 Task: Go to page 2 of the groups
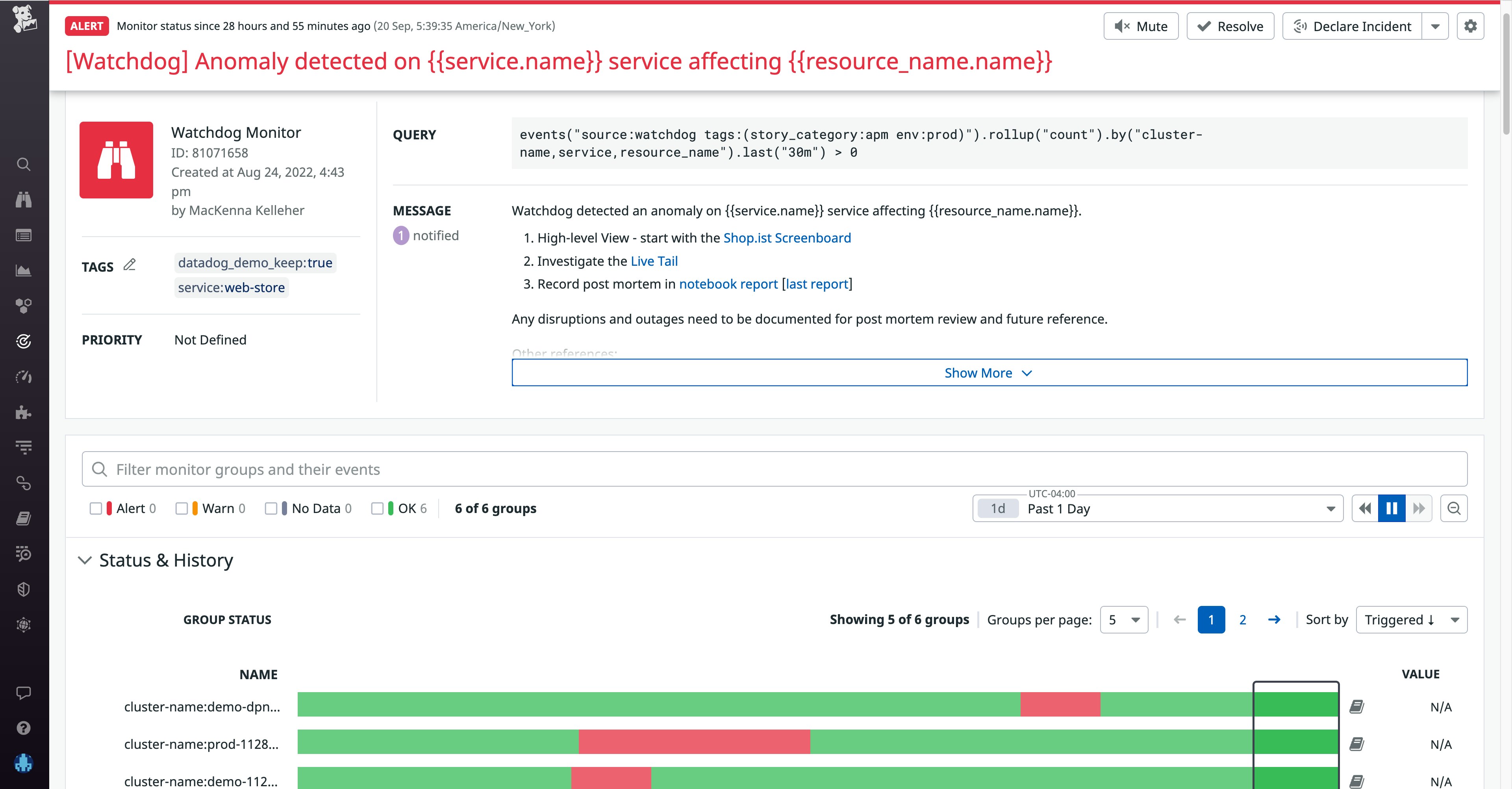tap(1243, 620)
